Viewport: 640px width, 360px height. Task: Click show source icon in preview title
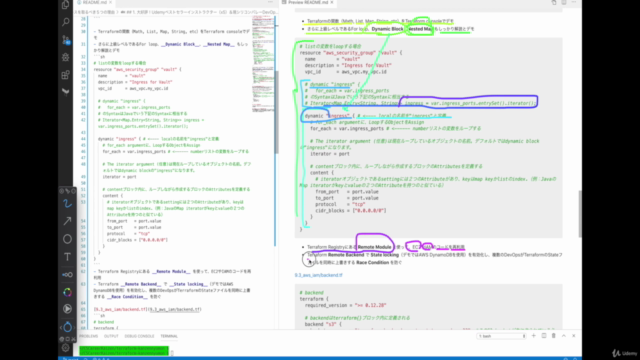(x=554, y=2)
